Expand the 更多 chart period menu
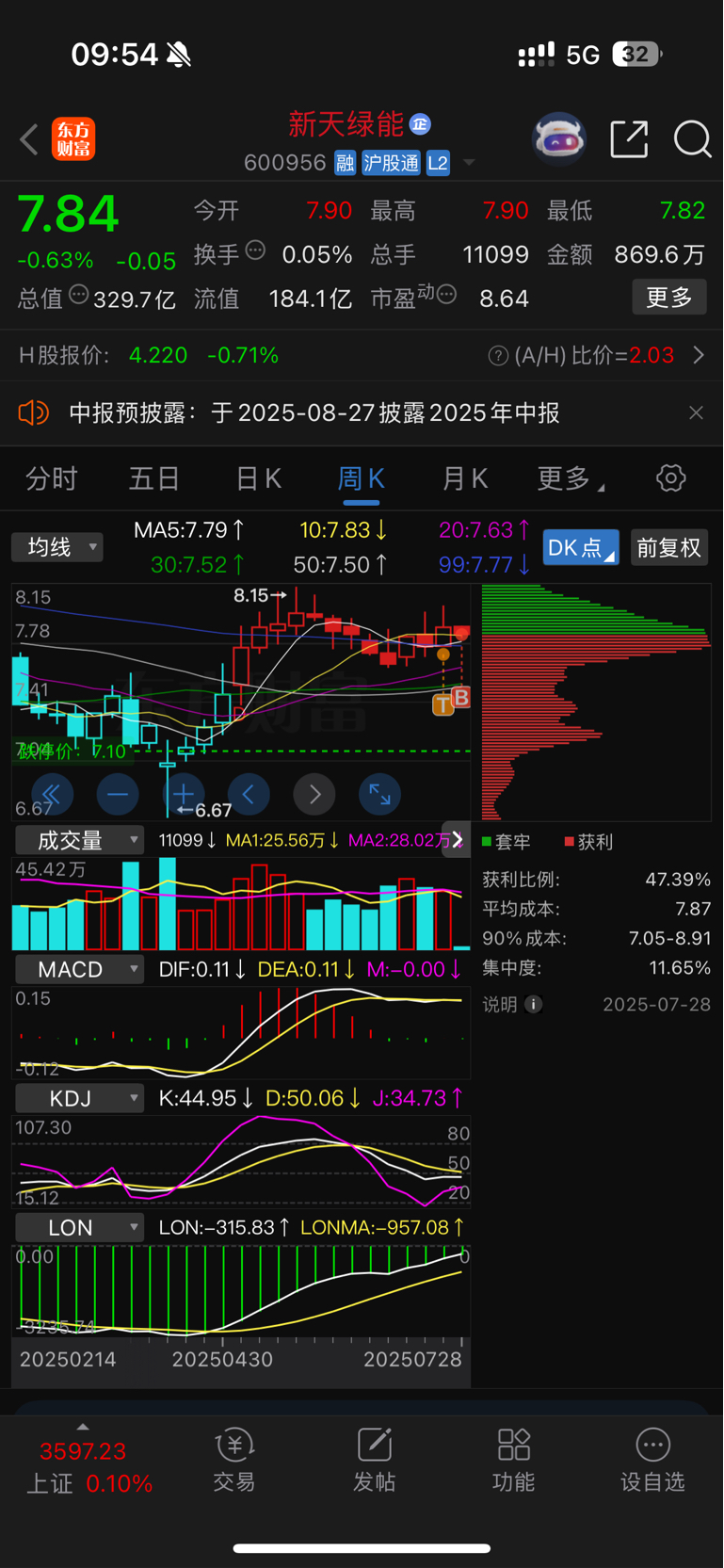724x1568 pixels. [570, 478]
